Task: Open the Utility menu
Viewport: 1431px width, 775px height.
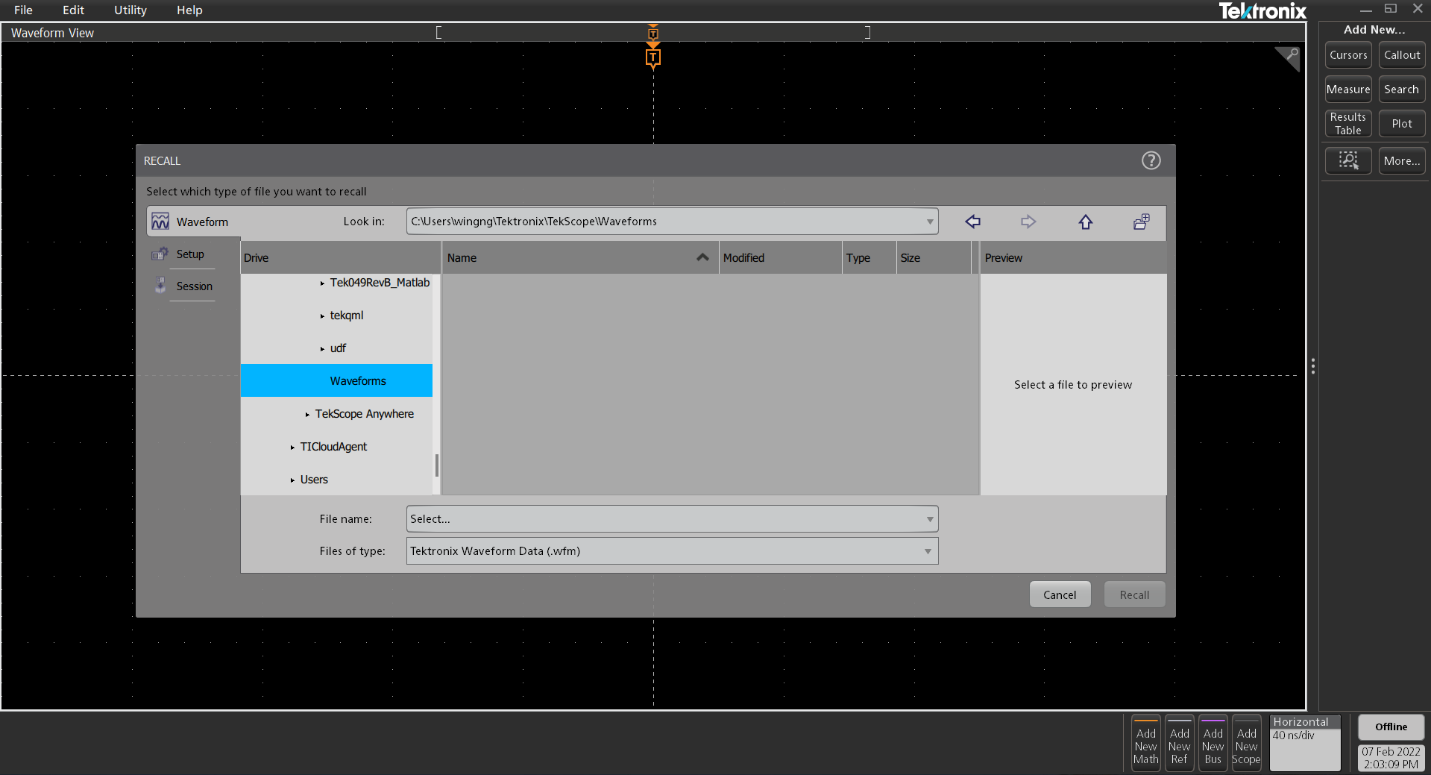Action: (x=129, y=10)
